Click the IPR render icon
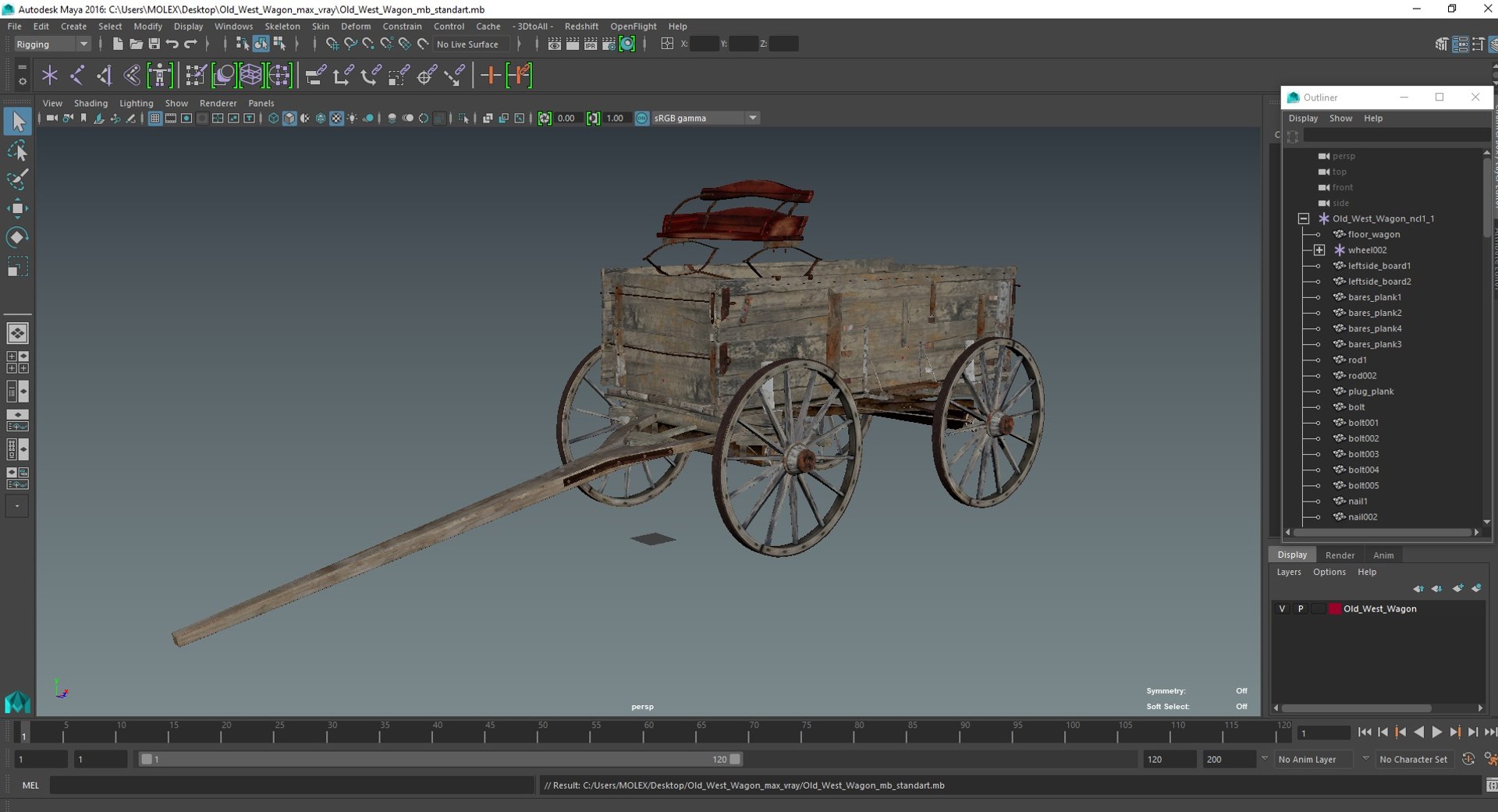Viewport: 1498px width, 812px height. (591, 44)
